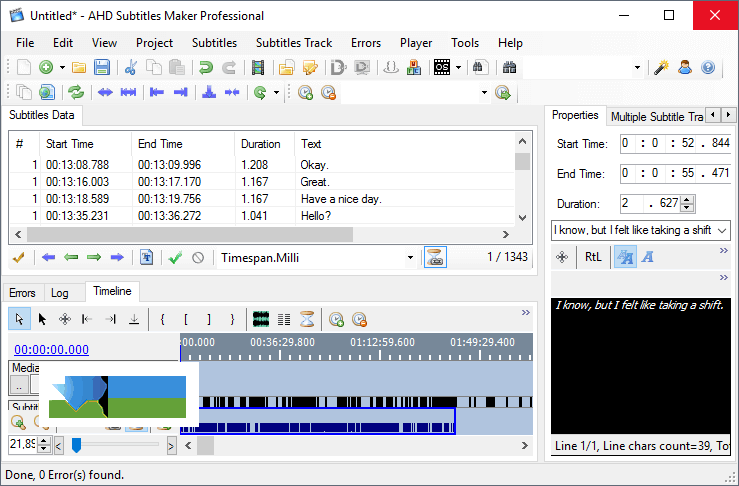Switch to the Errors tab
The image size is (739, 486).
click(x=22, y=293)
